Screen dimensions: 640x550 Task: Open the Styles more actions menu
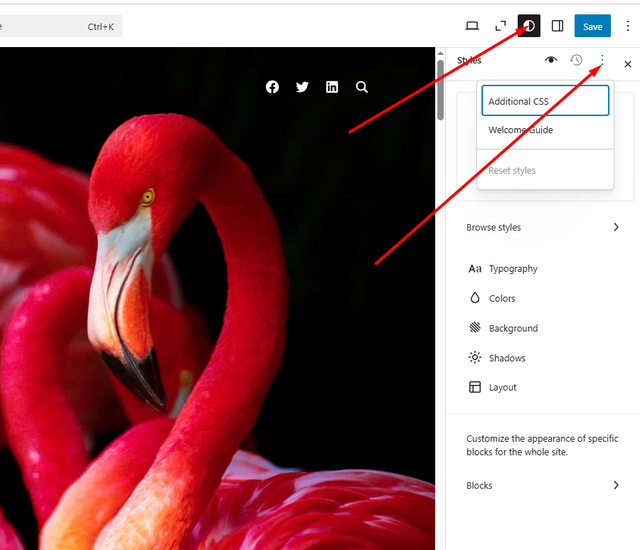point(602,61)
